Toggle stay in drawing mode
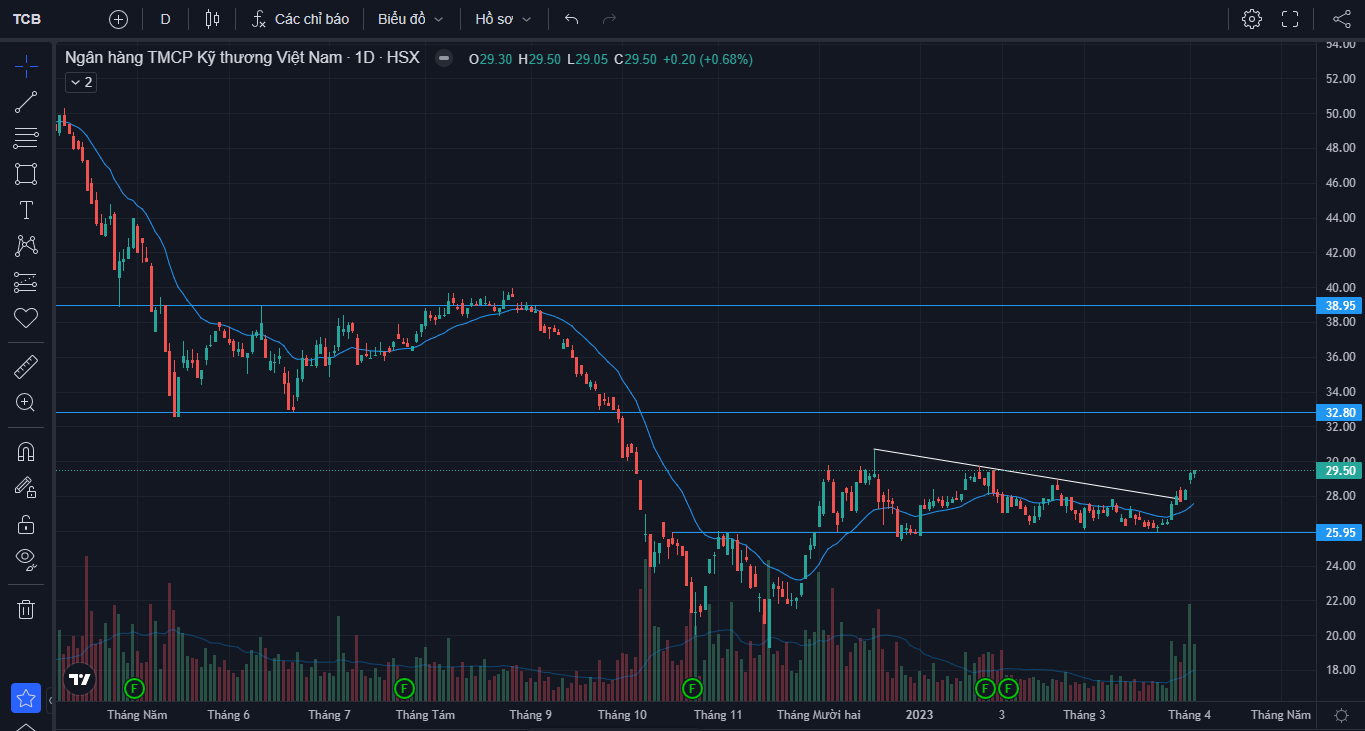This screenshot has width=1365, height=731. pos(26,487)
